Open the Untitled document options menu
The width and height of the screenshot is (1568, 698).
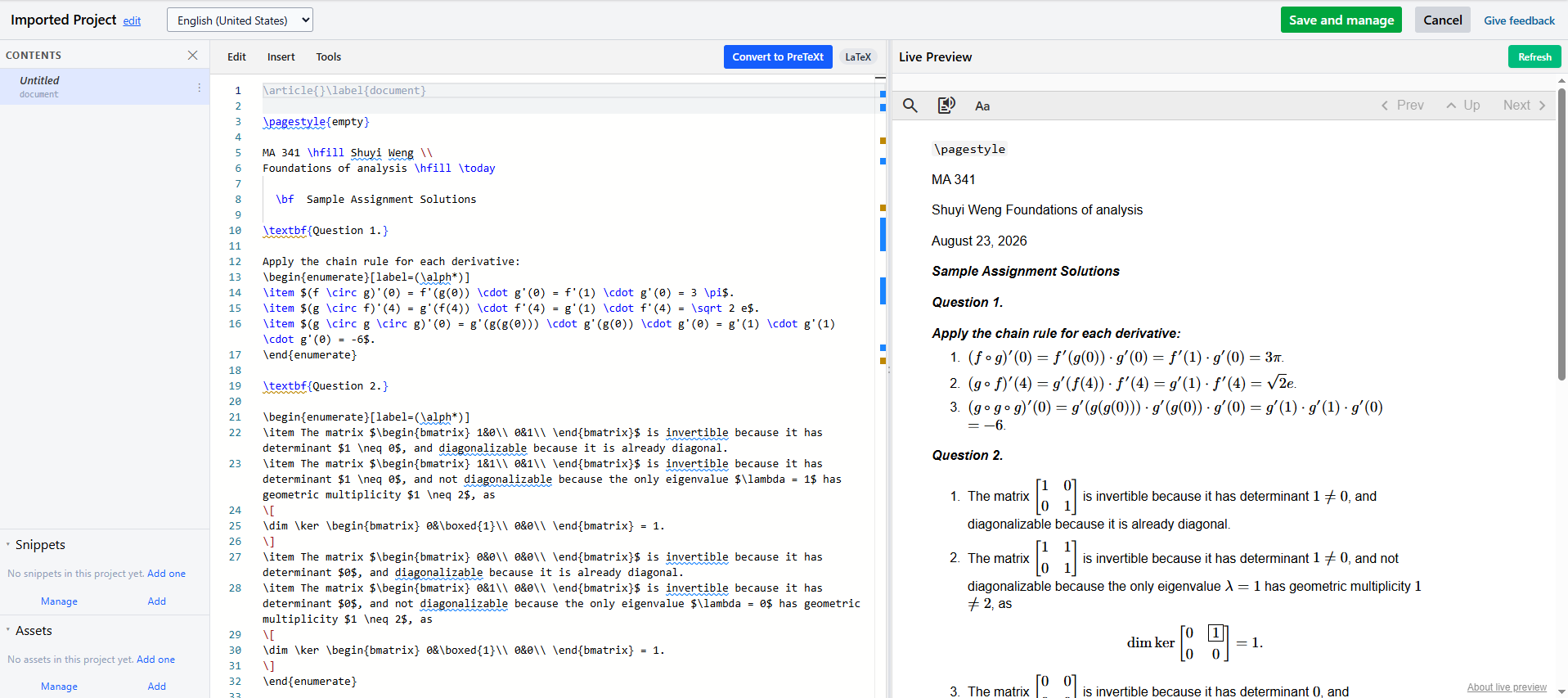coord(199,87)
